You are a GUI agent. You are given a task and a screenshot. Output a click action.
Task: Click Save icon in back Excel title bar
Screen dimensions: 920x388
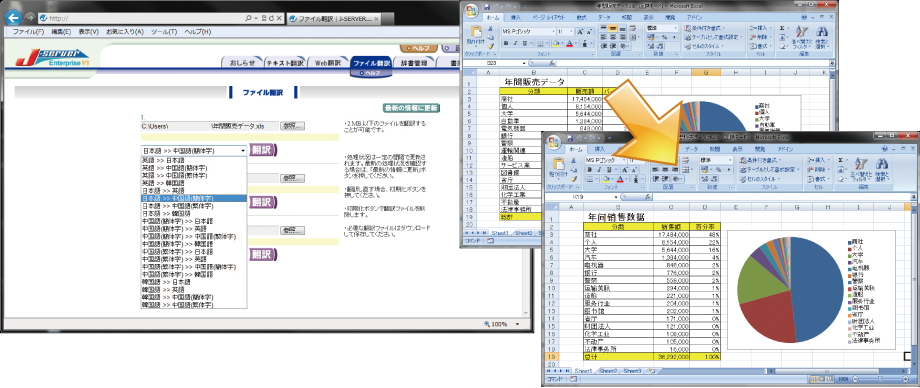tap(488, 6)
